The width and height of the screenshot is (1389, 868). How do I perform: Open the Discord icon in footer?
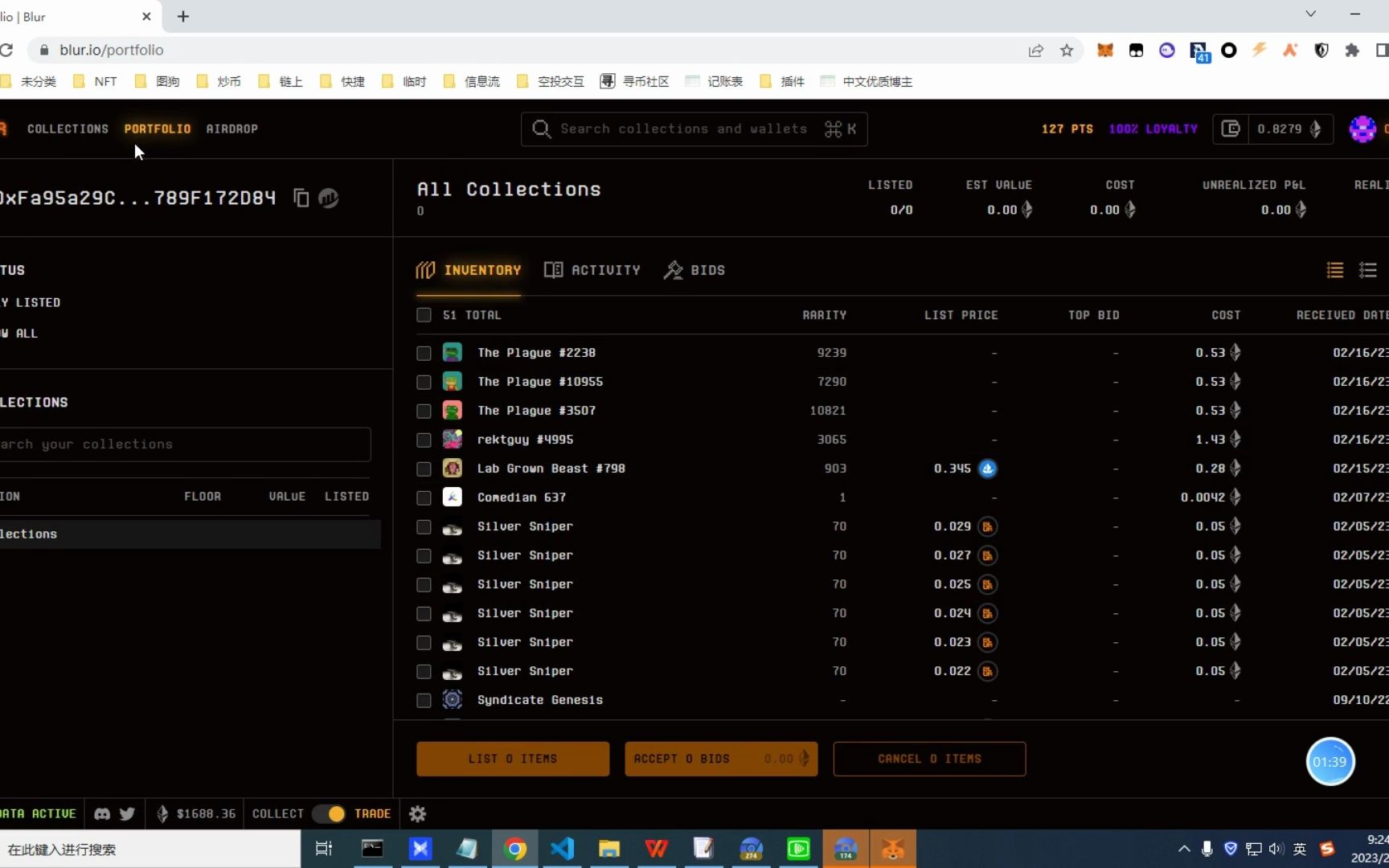pos(102,813)
